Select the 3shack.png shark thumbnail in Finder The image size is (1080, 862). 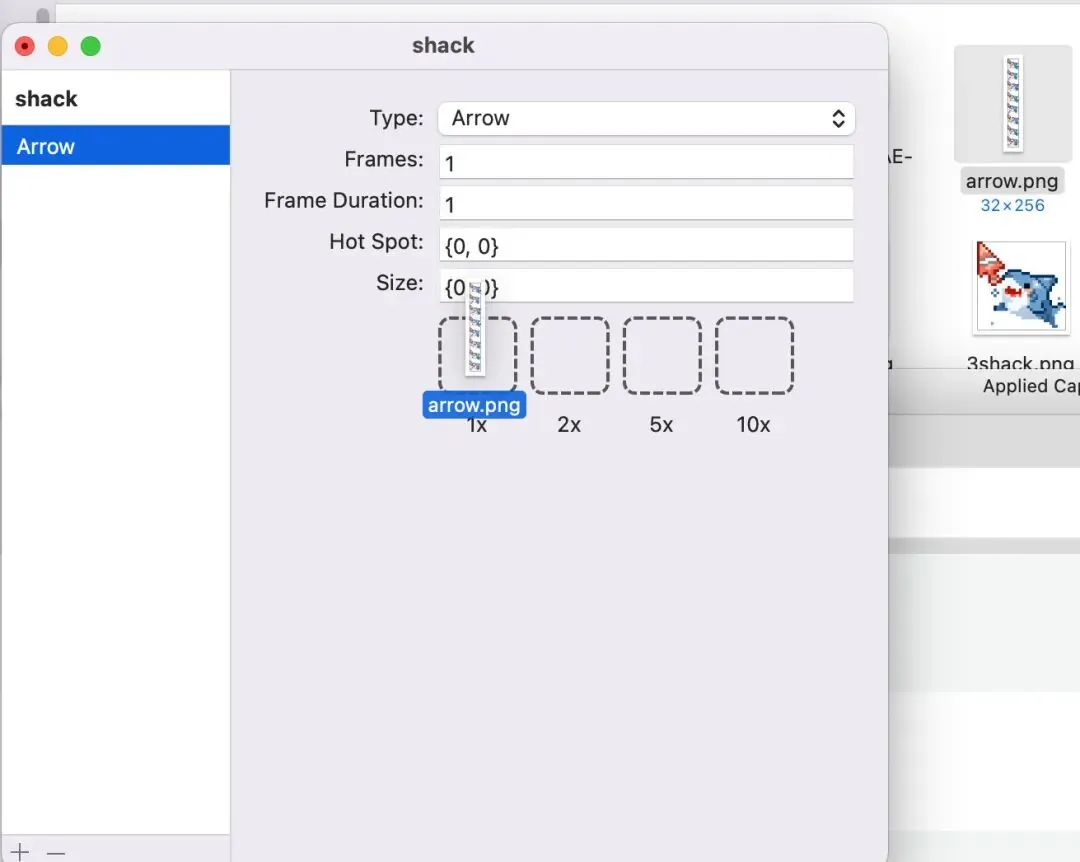1020,287
